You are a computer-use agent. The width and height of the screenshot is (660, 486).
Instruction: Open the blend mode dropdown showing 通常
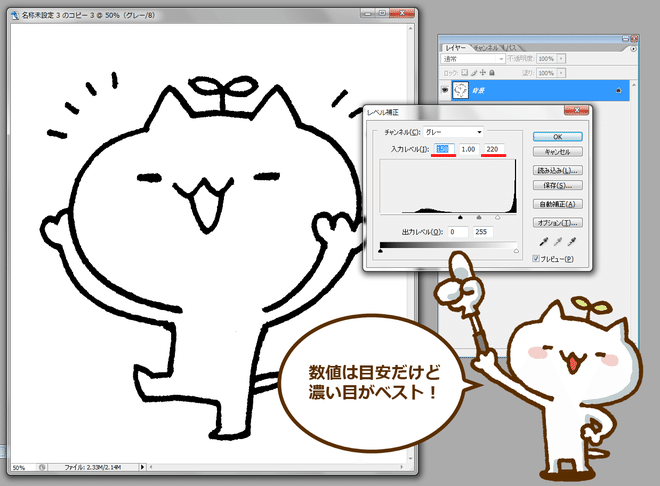tap(473, 58)
